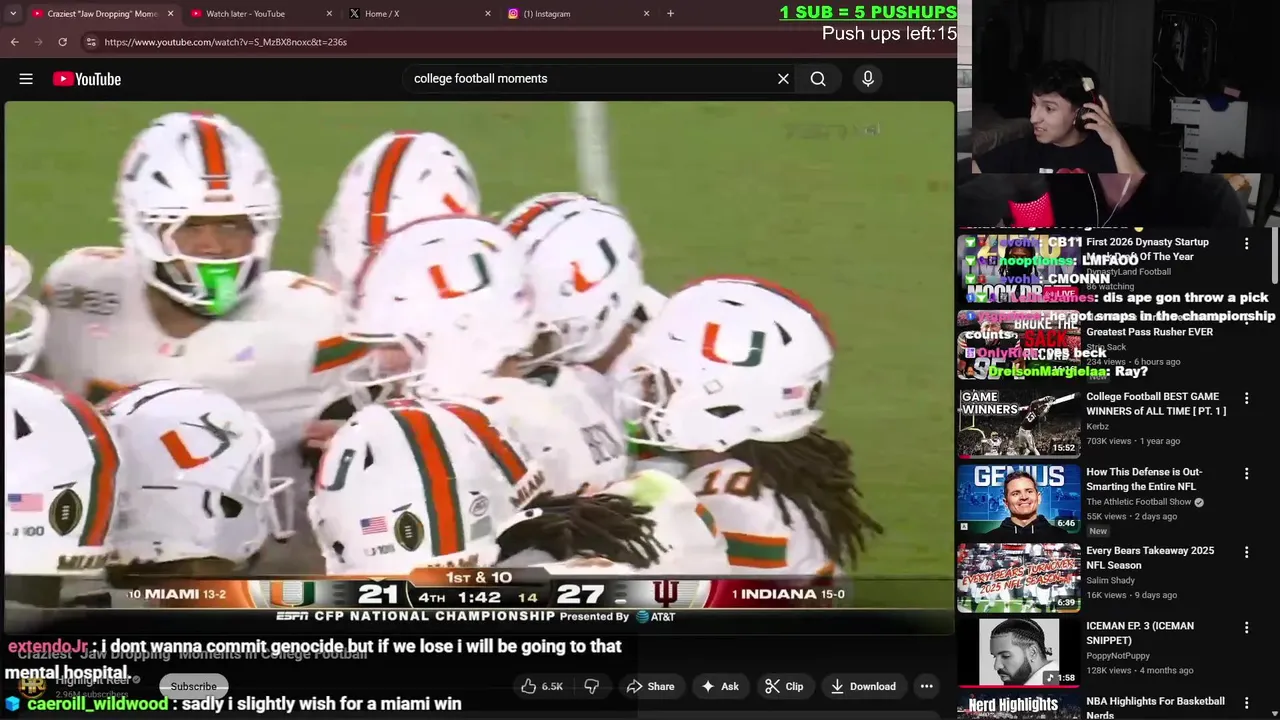Open options for First 2026 Dynasty Startup video

click(1246, 244)
